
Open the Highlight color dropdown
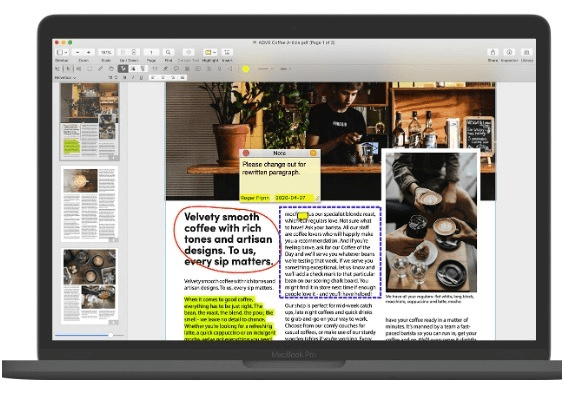point(210,52)
